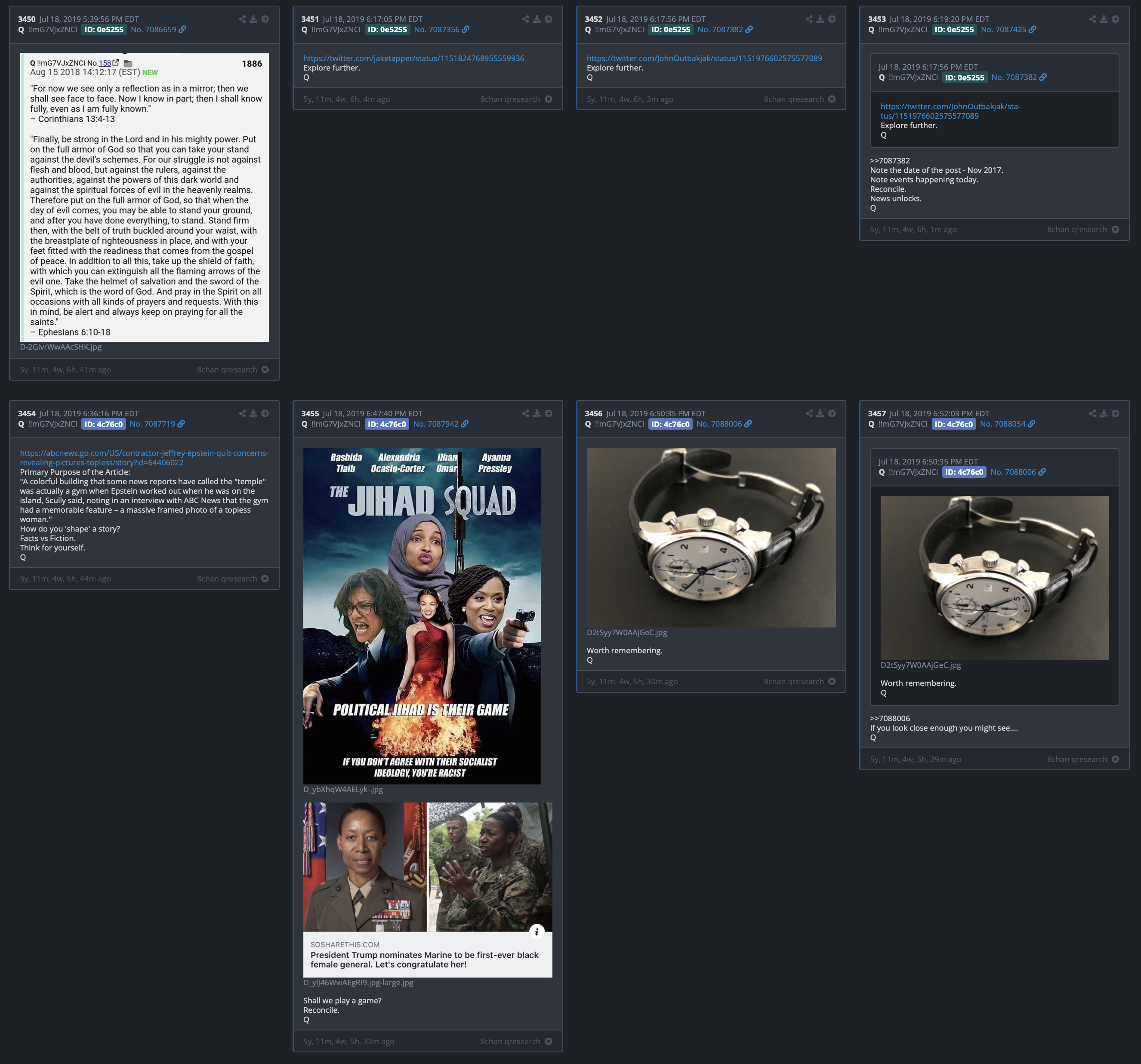Image resolution: width=1141 pixels, height=1064 pixels.
Task: Open the watch photo in post 3456
Action: coord(711,538)
